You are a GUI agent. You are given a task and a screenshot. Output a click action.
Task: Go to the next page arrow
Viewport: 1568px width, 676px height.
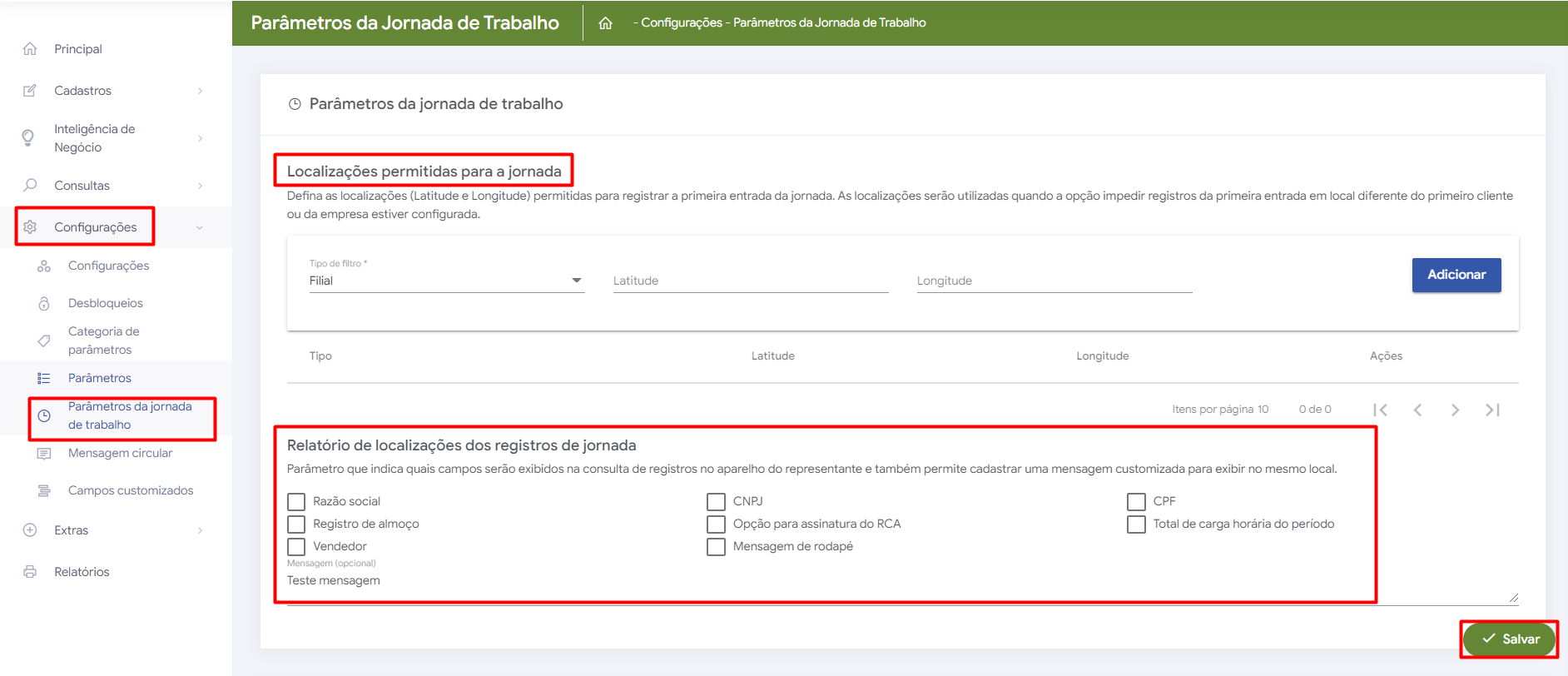(x=1455, y=410)
